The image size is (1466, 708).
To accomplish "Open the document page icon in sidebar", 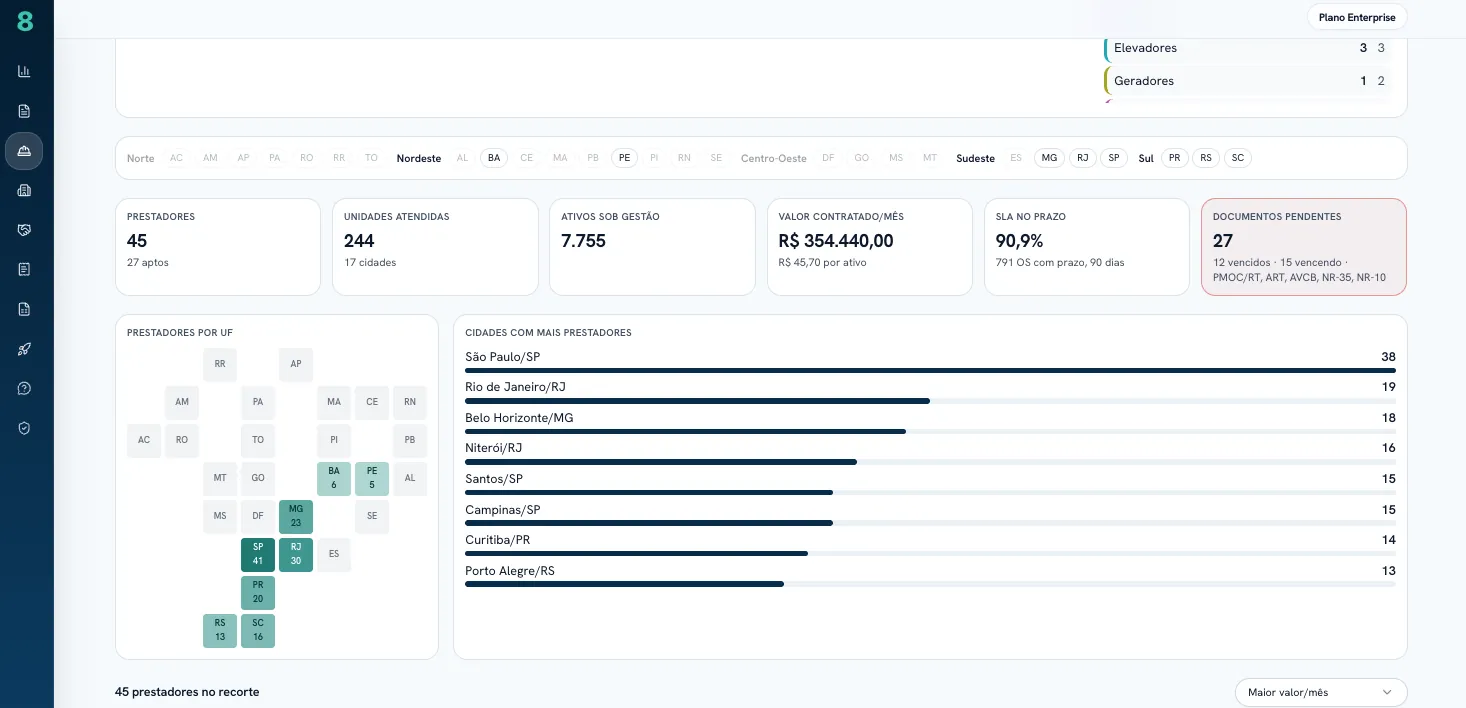I will [24, 111].
